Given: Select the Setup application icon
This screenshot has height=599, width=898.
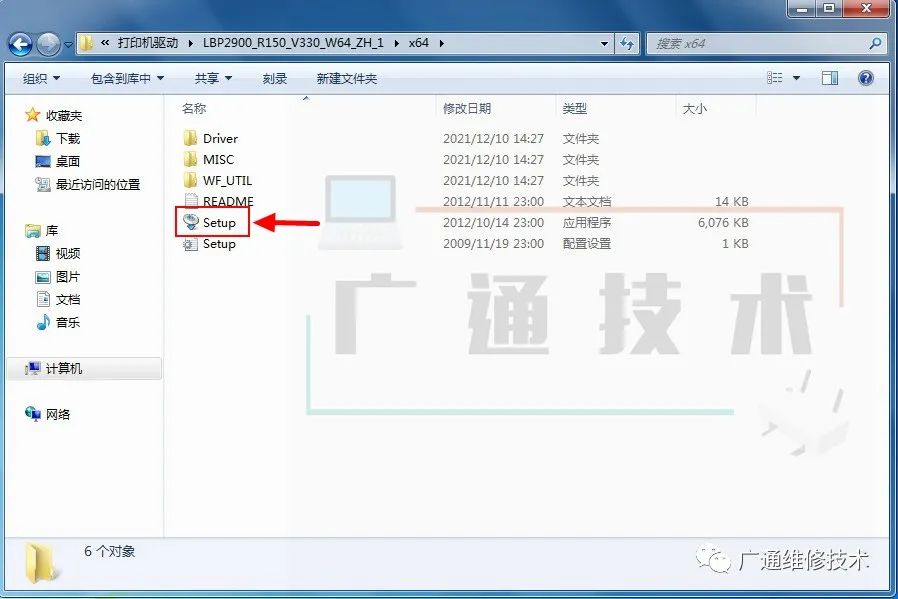Looking at the screenshot, I should click(190, 222).
